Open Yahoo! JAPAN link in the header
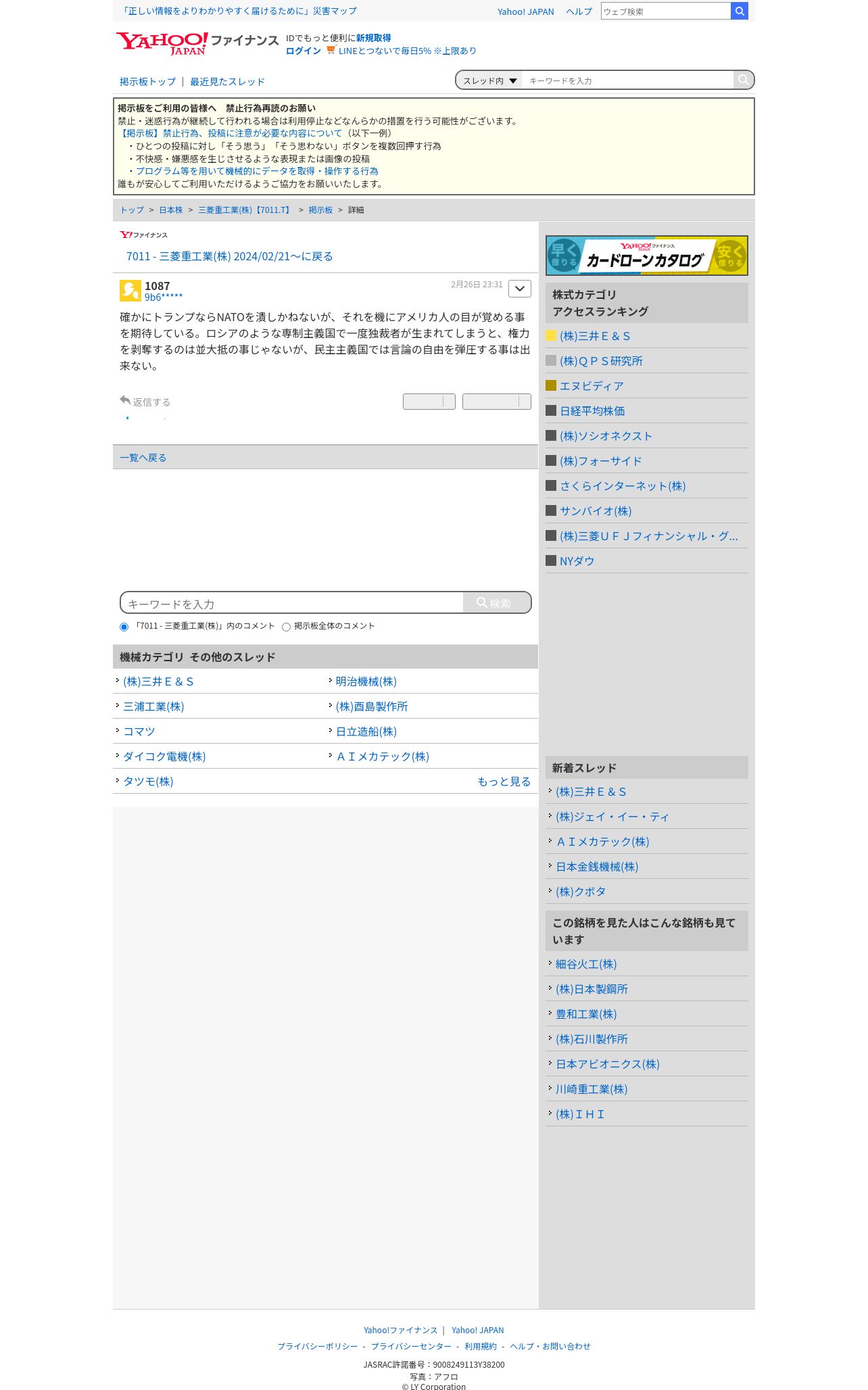Viewport: 868px width, 1390px height. click(x=525, y=11)
